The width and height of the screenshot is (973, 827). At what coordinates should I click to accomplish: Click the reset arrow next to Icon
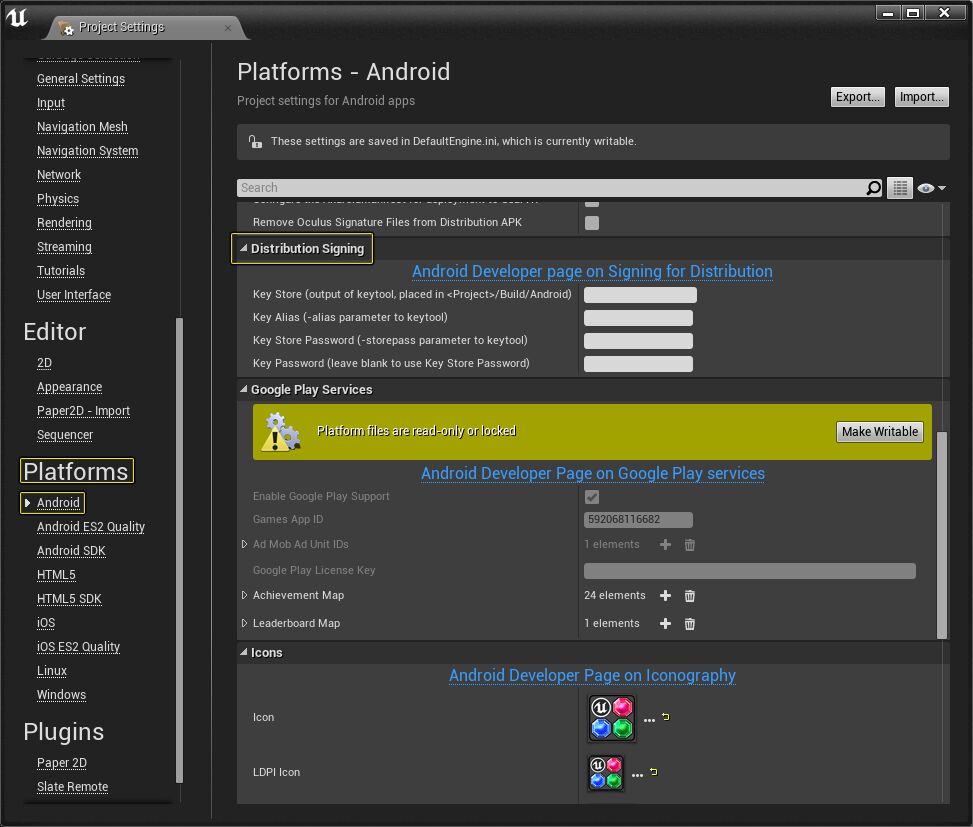[666, 717]
